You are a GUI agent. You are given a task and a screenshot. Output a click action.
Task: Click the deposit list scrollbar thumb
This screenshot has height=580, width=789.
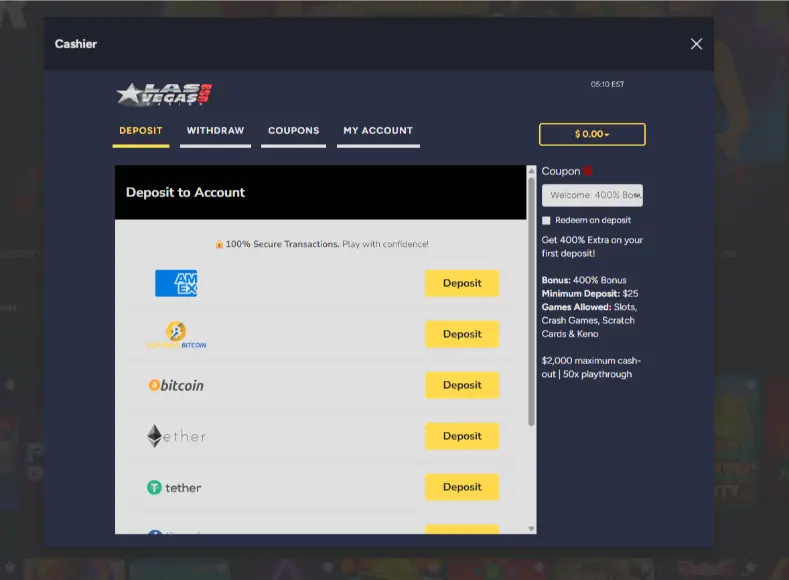click(x=531, y=302)
